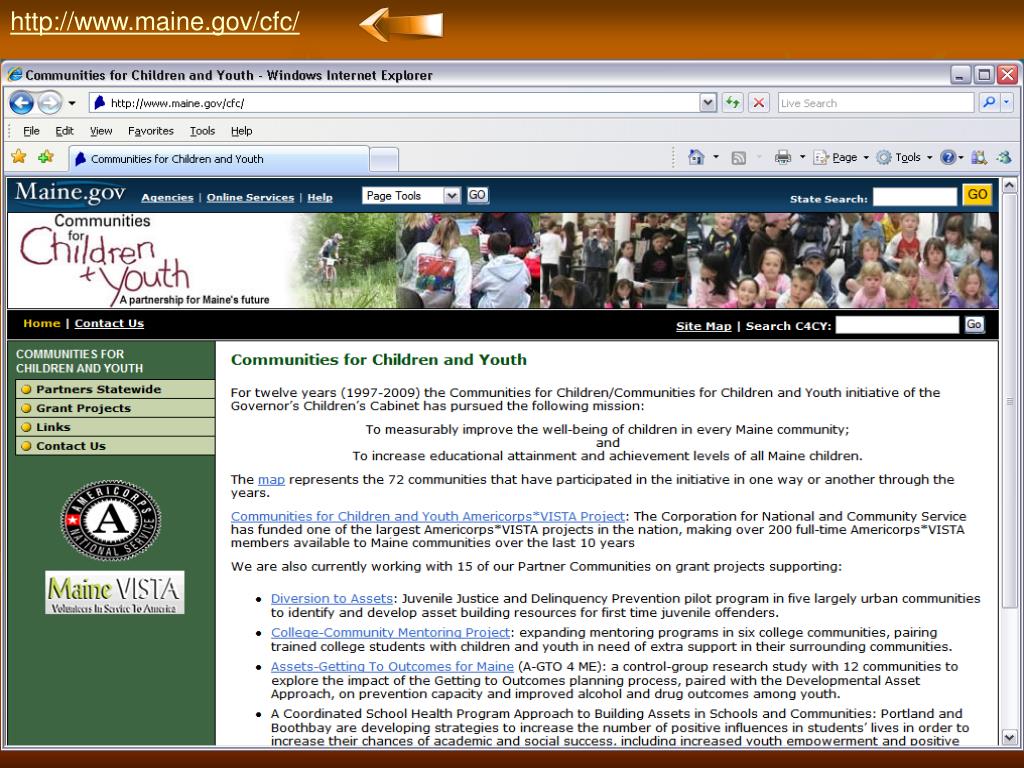The width and height of the screenshot is (1024, 768).
Task: Click the Home icon in command bar
Action: tap(696, 157)
